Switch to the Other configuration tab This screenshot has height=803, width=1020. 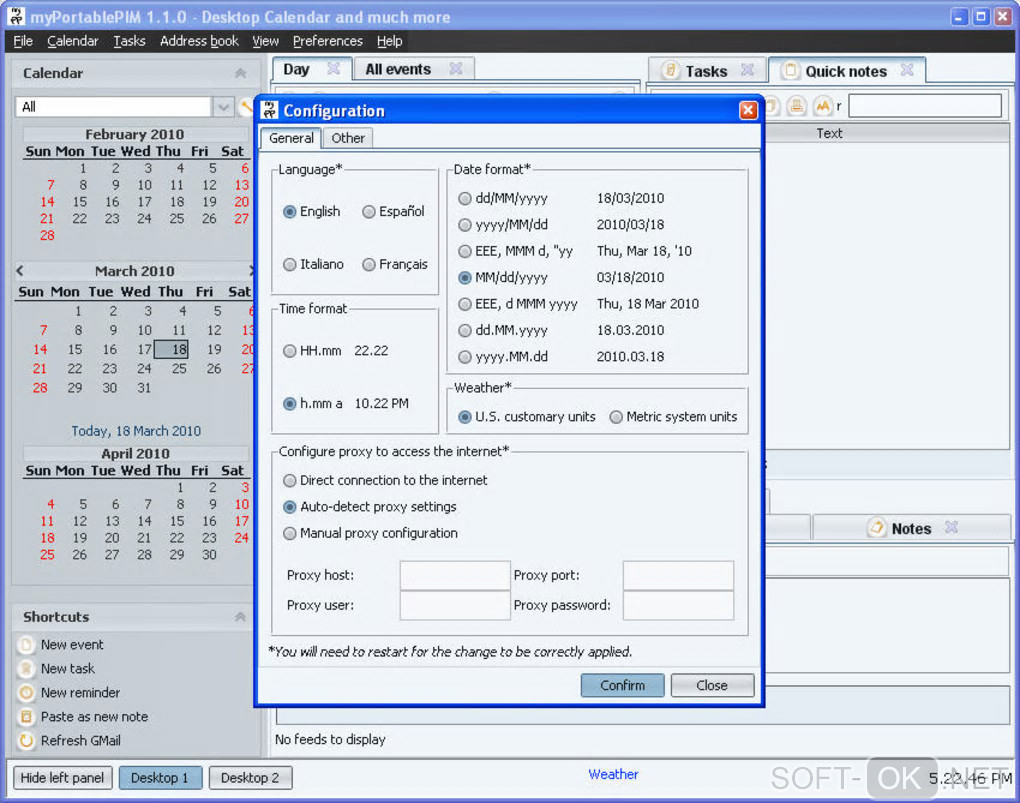[348, 138]
